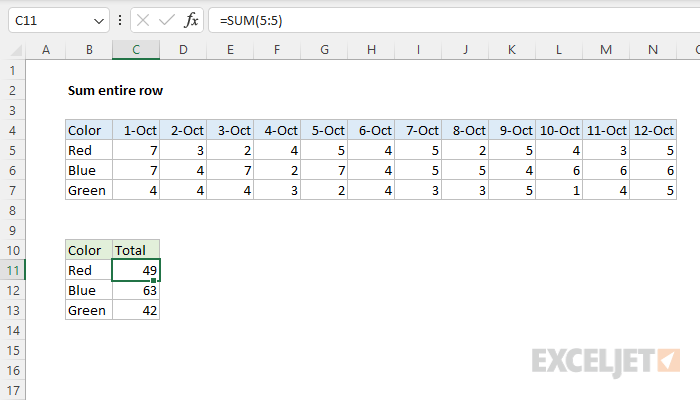Select the Red label cell in row 5

(89, 150)
